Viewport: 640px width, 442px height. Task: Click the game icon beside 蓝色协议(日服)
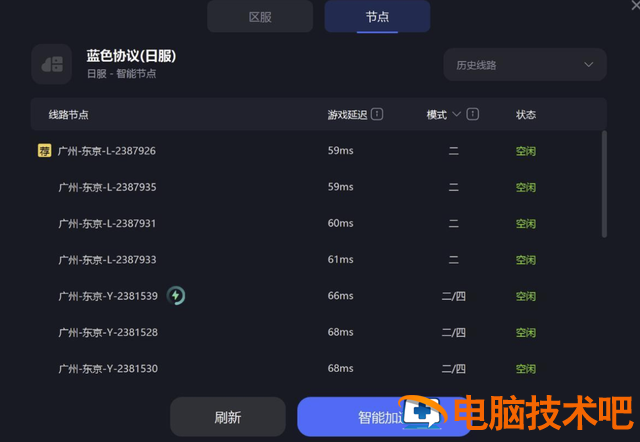point(52,64)
